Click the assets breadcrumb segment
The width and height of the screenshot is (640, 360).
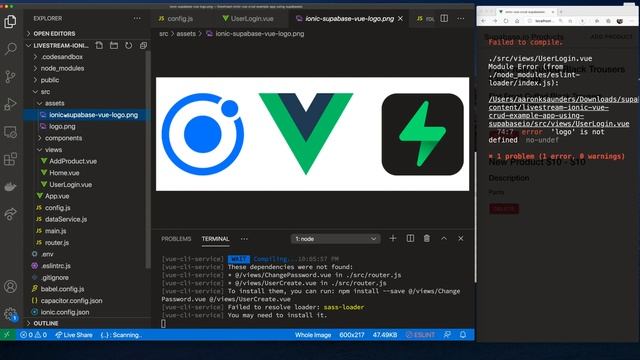click(186, 33)
